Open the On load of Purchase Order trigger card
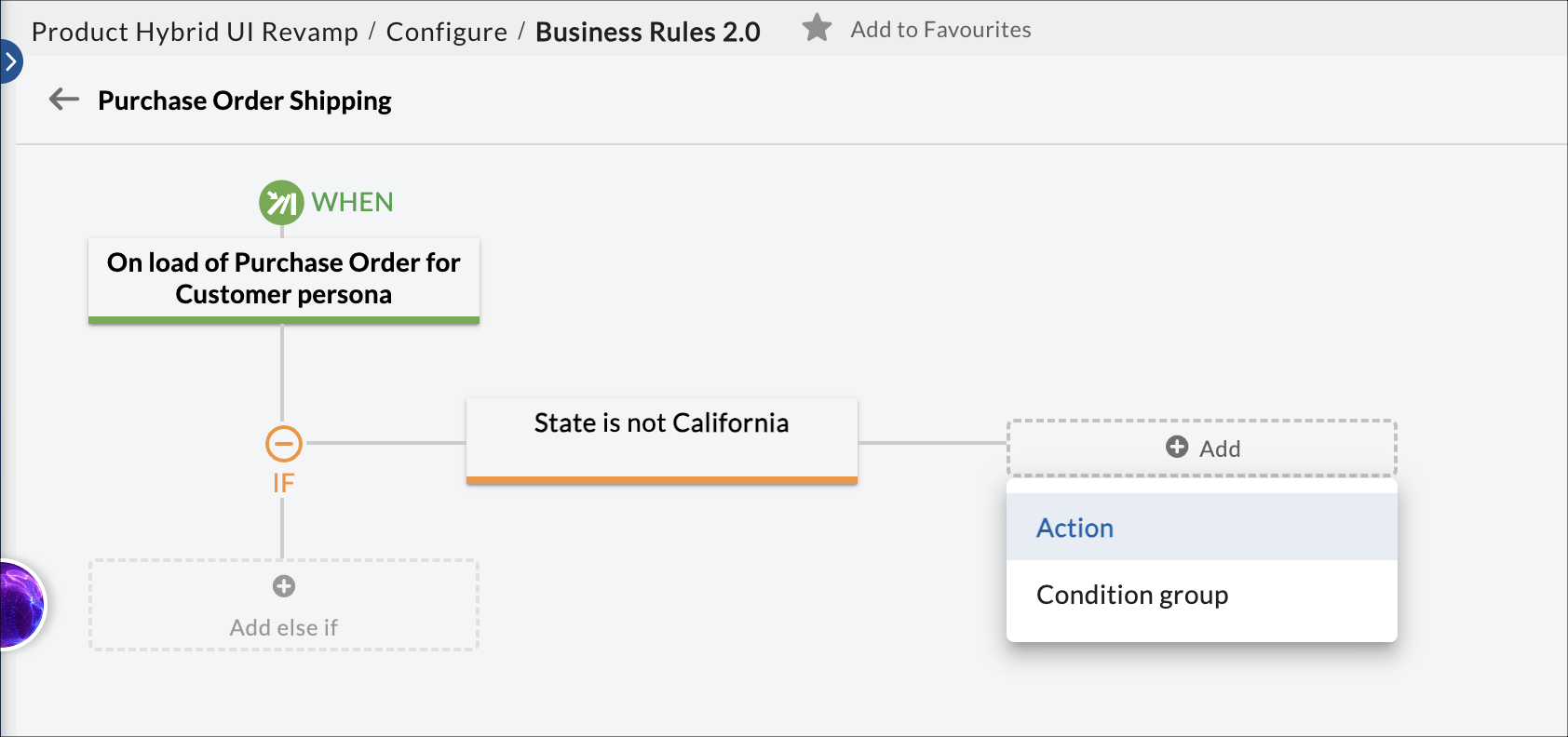 pos(284,278)
